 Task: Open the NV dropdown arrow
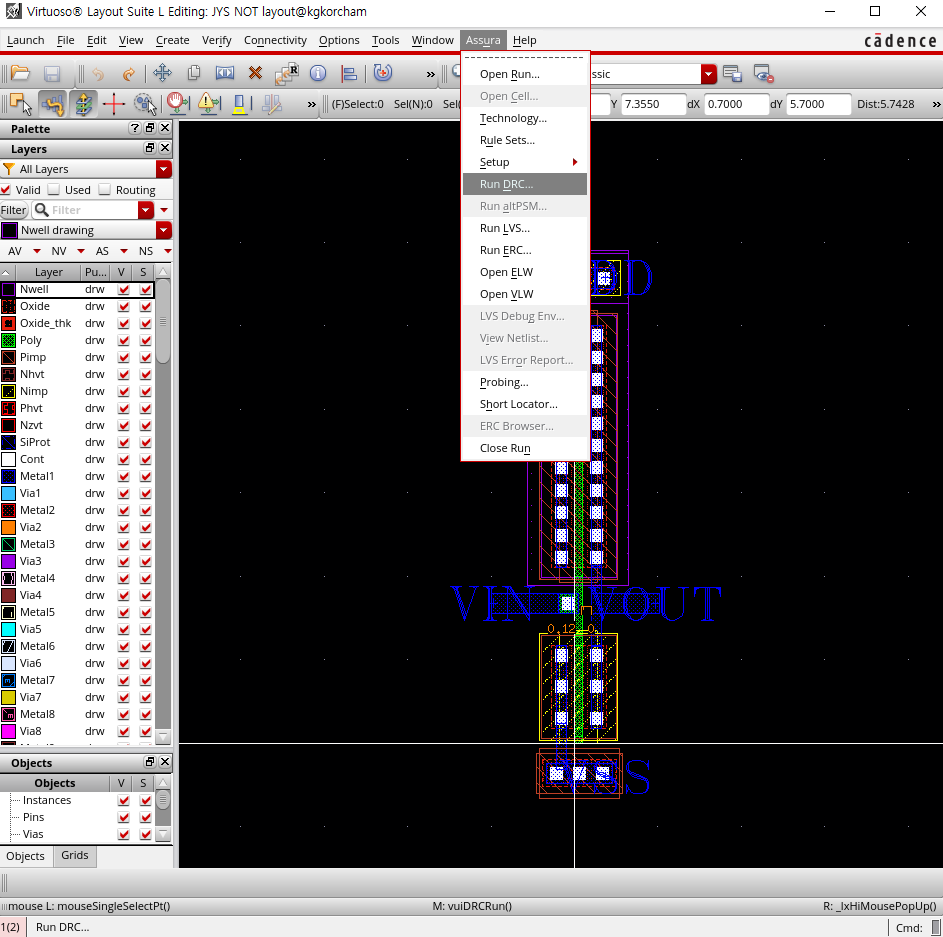(81, 251)
